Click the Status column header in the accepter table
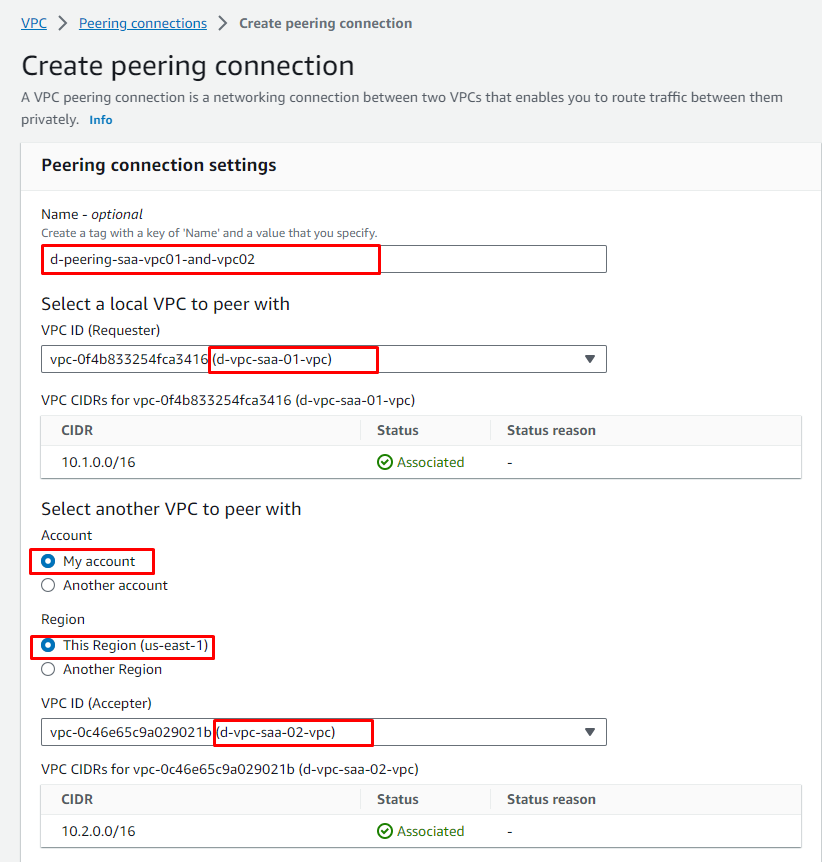 click(x=397, y=800)
